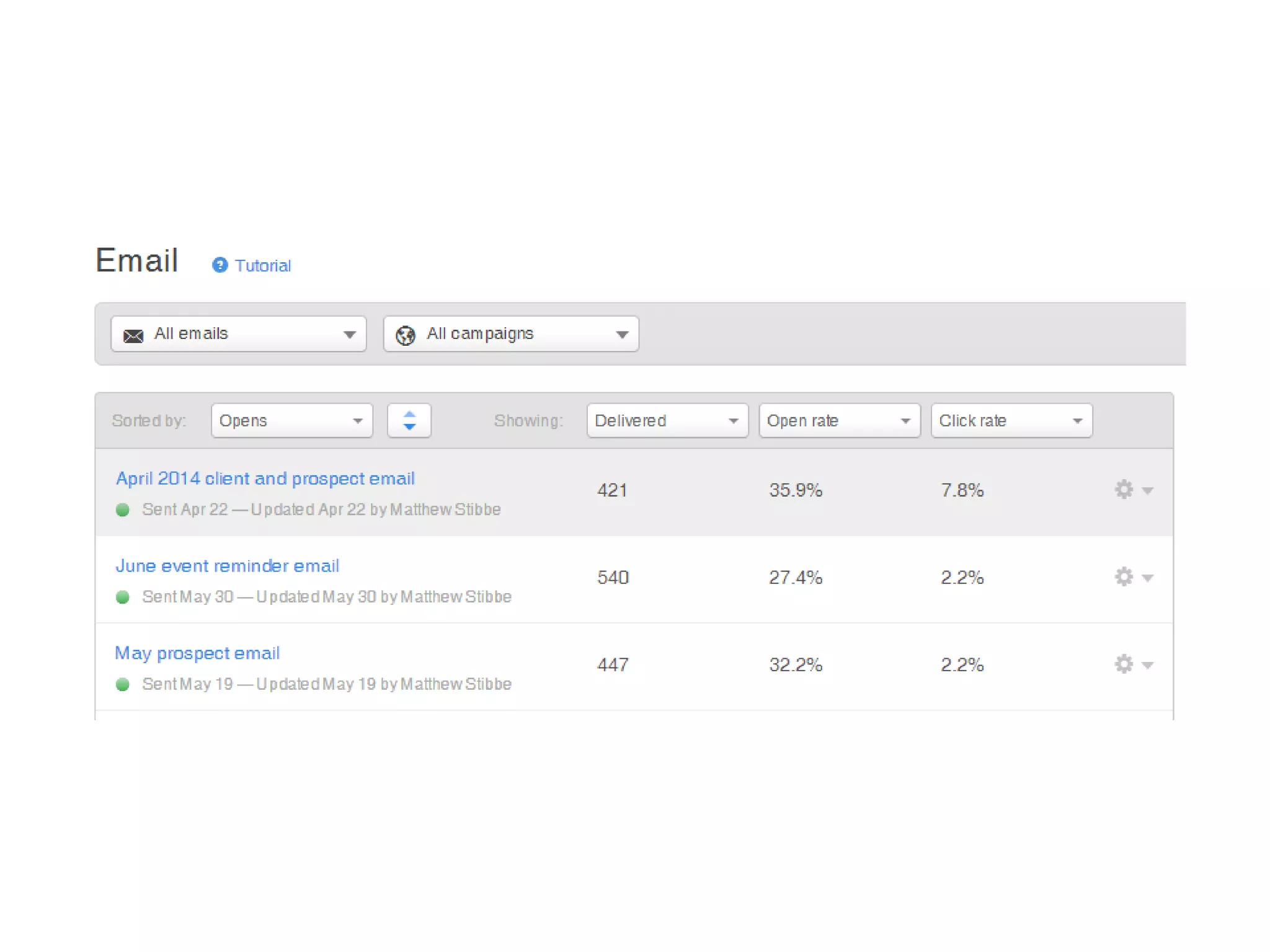Screen dimensions: 1270x952
Task: Click green status dot of May prospect email
Action: tap(123, 684)
